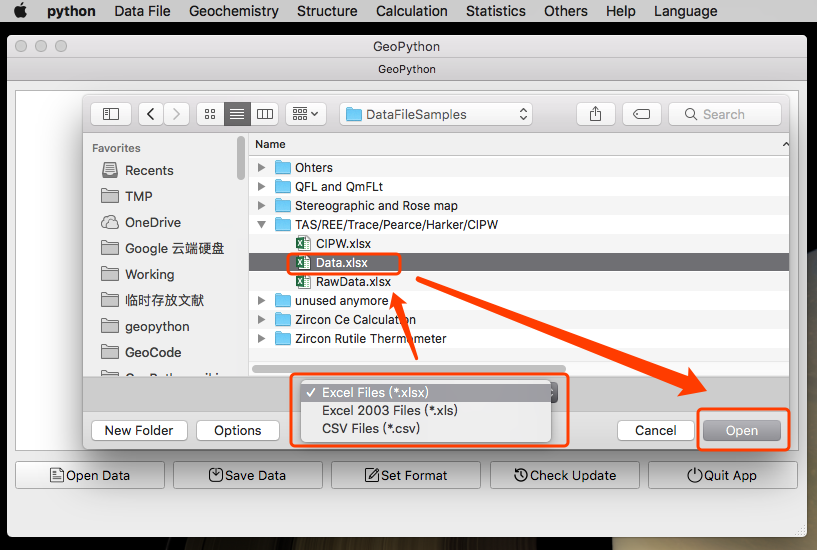The image size is (817, 550).
Task: Open the Structure menu
Action: [327, 11]
